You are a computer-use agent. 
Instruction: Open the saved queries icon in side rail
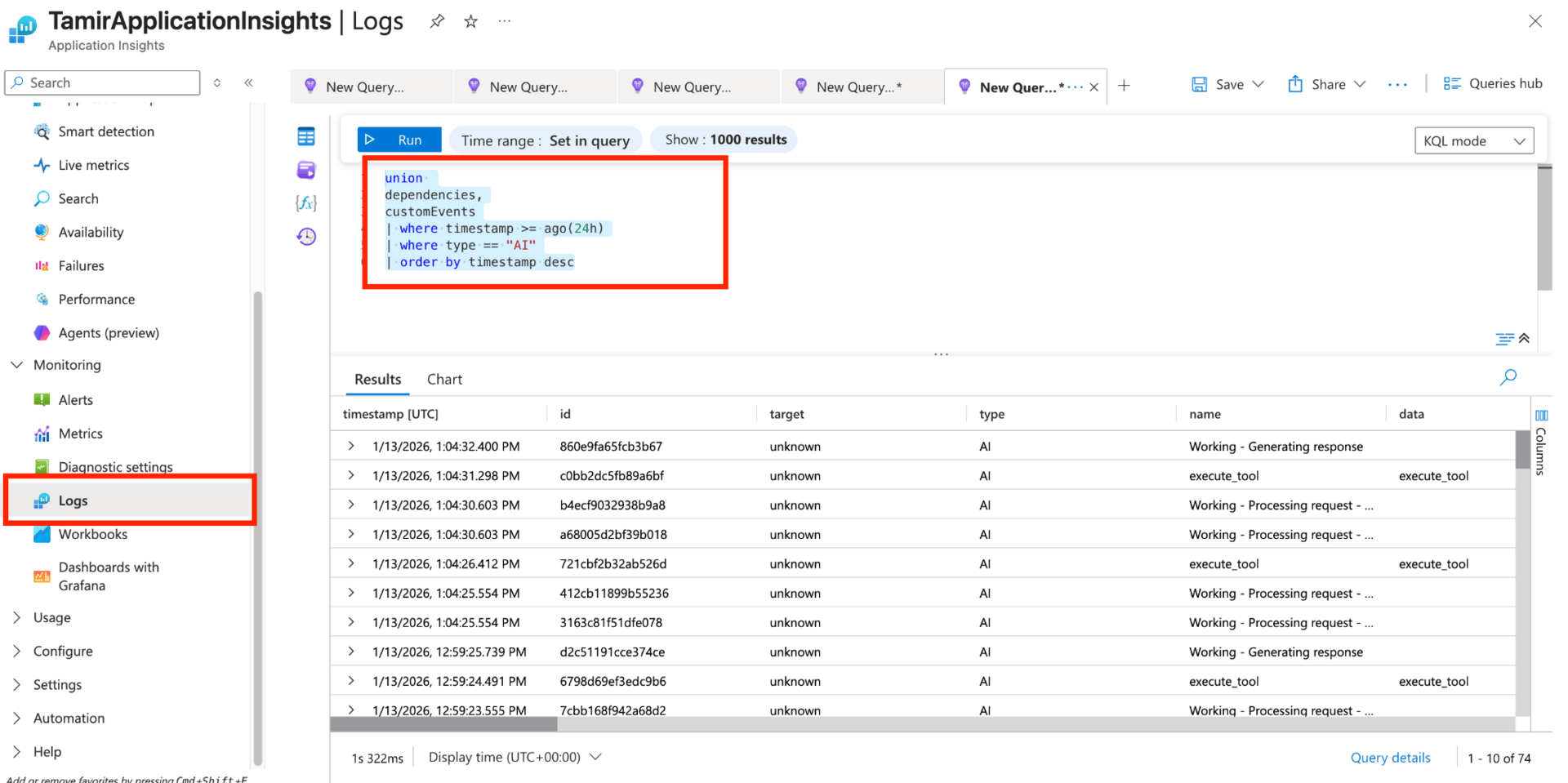(x=306, y=170)
